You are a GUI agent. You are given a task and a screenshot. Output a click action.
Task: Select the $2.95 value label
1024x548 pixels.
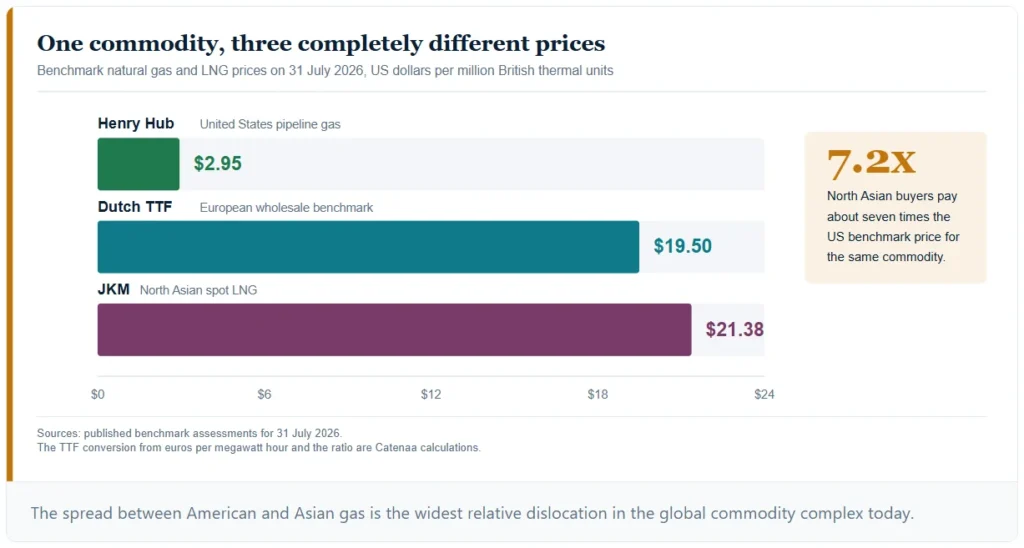(217, 163)
